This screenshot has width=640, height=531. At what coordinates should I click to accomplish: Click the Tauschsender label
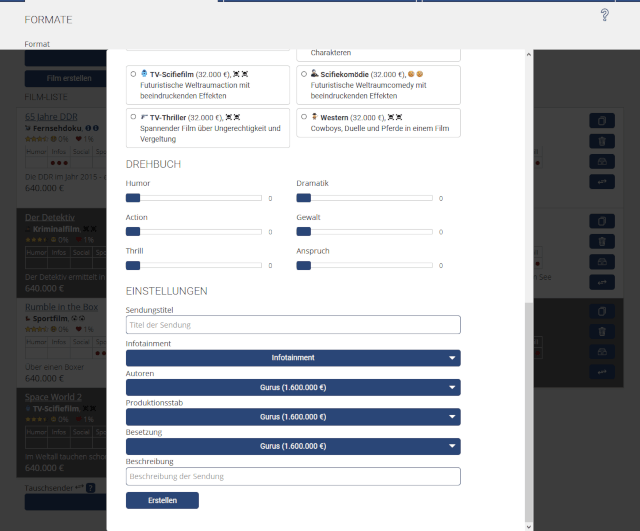click(49, 488)
